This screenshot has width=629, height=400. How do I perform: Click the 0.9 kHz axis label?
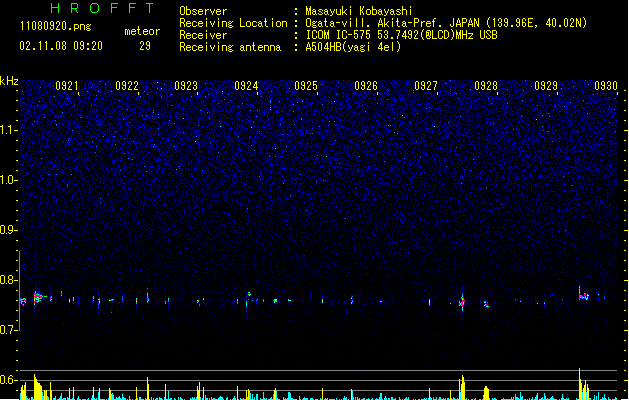click(x=9, y=230)
